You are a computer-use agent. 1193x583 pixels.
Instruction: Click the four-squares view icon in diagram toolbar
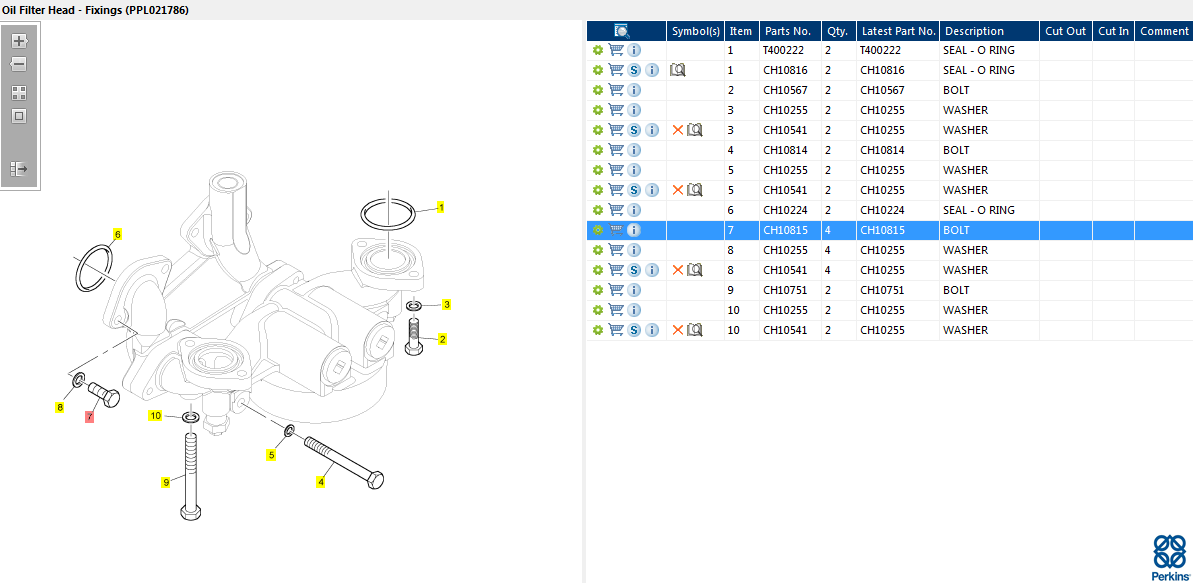[19, 92]
